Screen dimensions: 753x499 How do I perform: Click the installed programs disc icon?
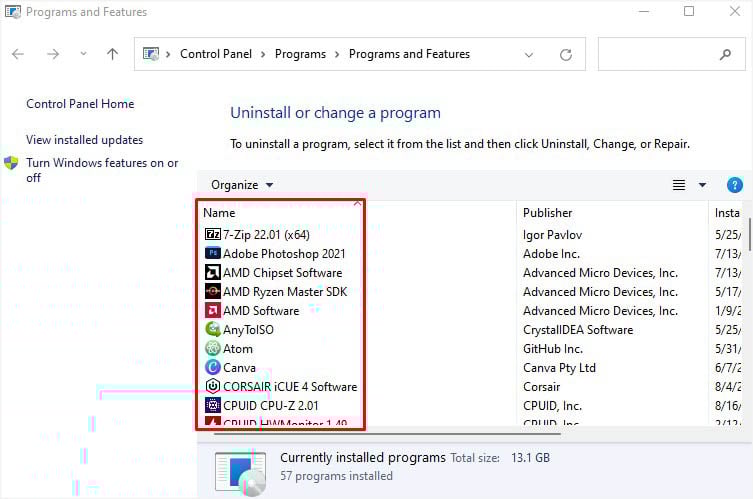[x=241, y=474]
